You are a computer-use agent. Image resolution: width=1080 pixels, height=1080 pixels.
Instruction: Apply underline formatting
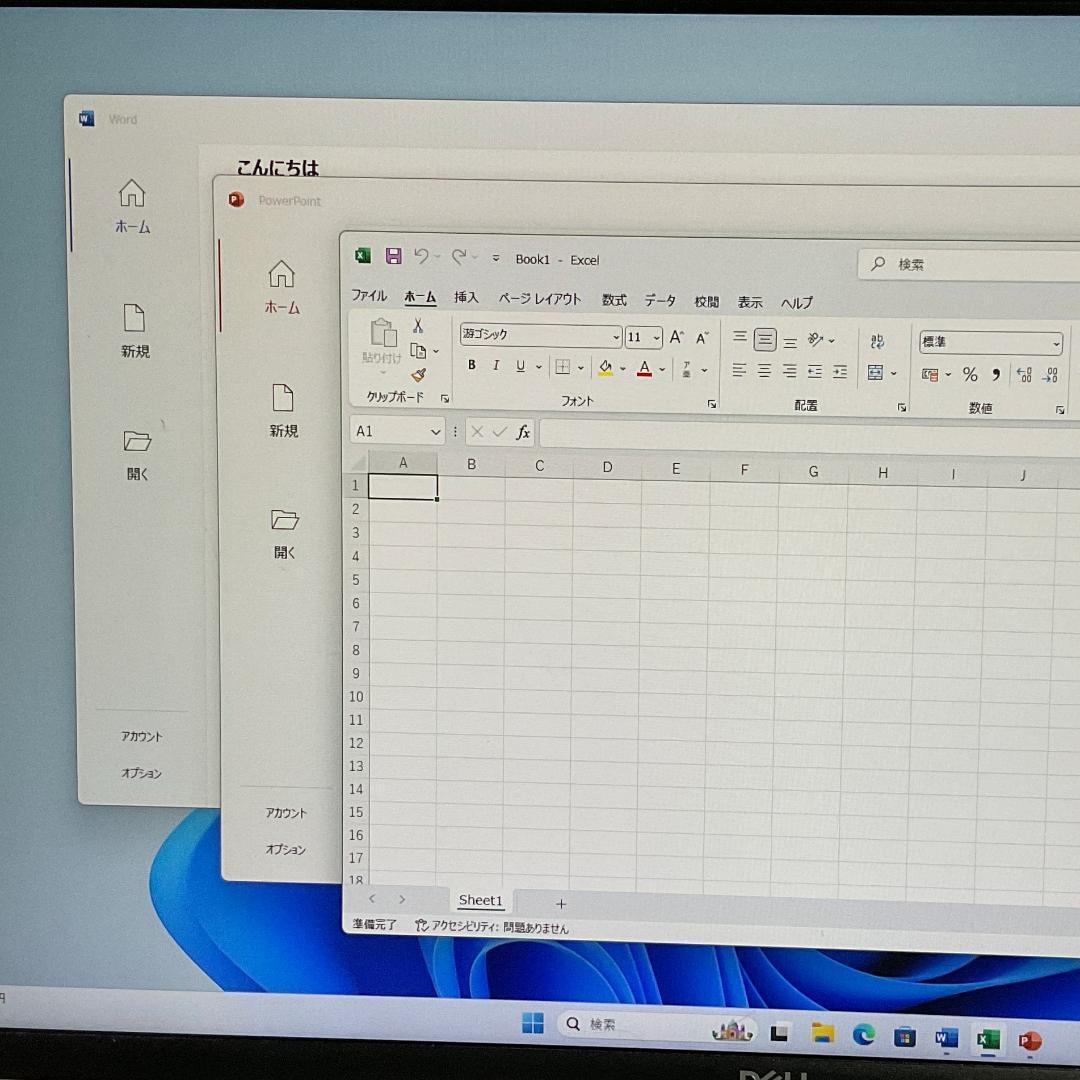pos(519,365)
